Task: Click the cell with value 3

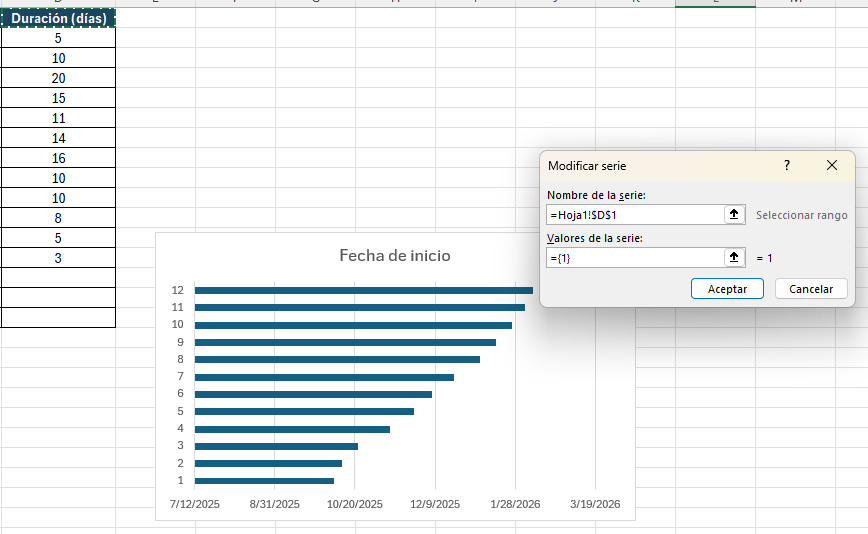Action: (x=58, y=258)
